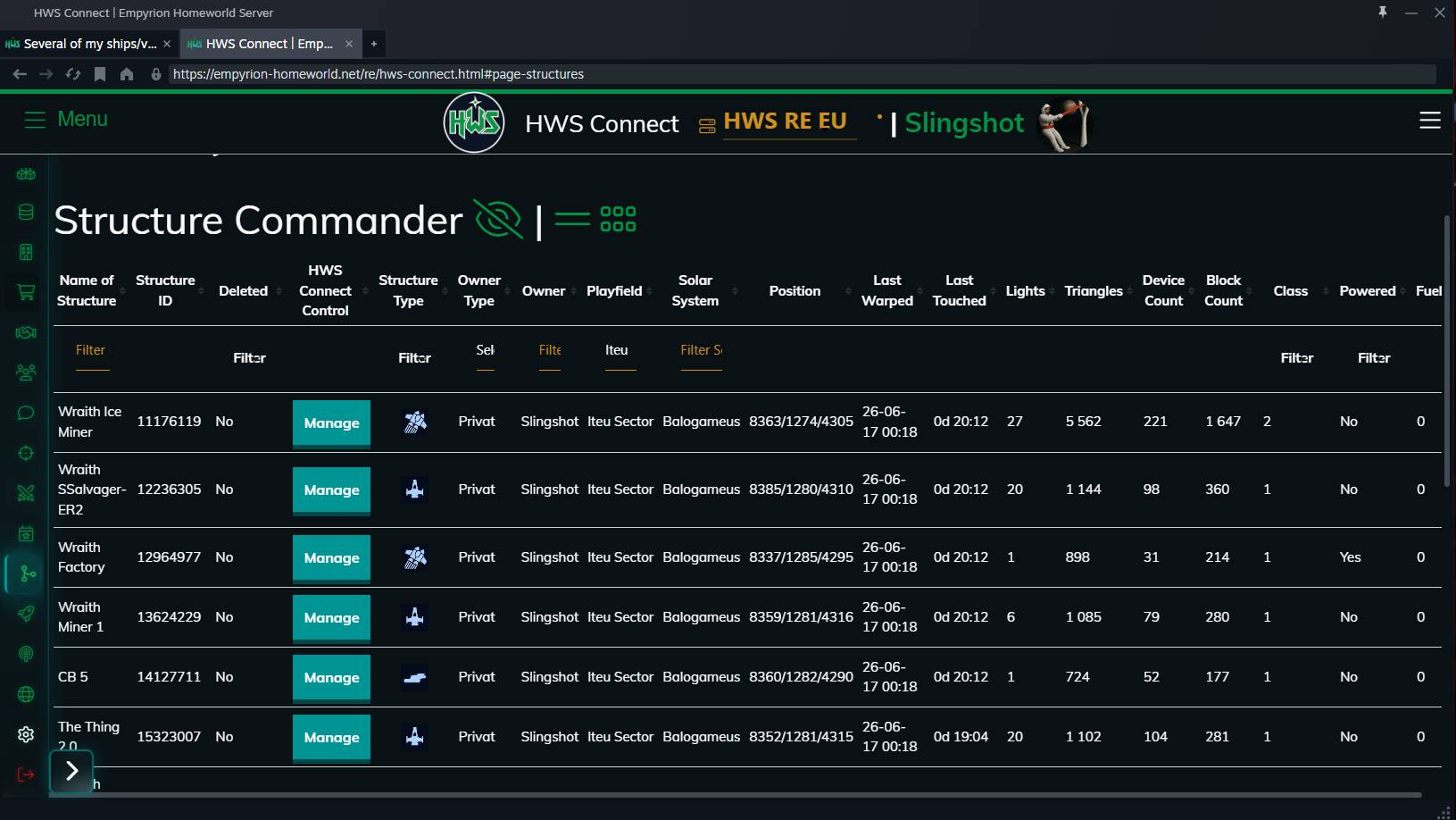1456x820 pixels.
Task: Open the users group icon in sidebar
Action: (26, 372)
